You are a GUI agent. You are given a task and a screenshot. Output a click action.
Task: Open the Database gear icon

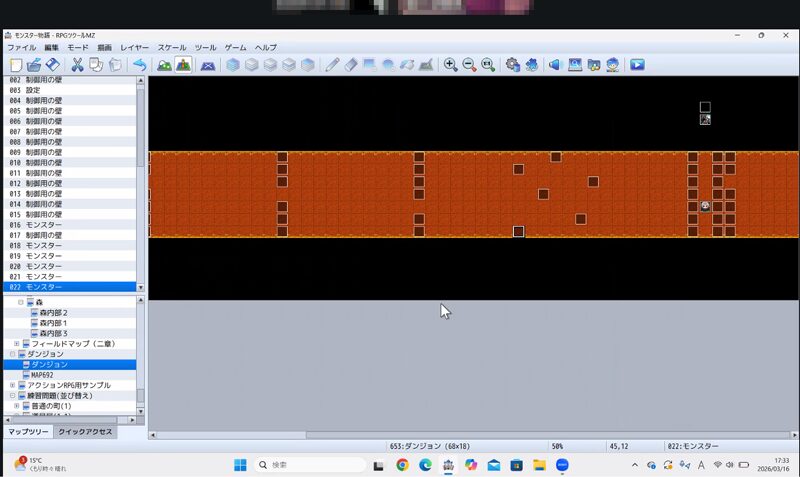point(513,65)
